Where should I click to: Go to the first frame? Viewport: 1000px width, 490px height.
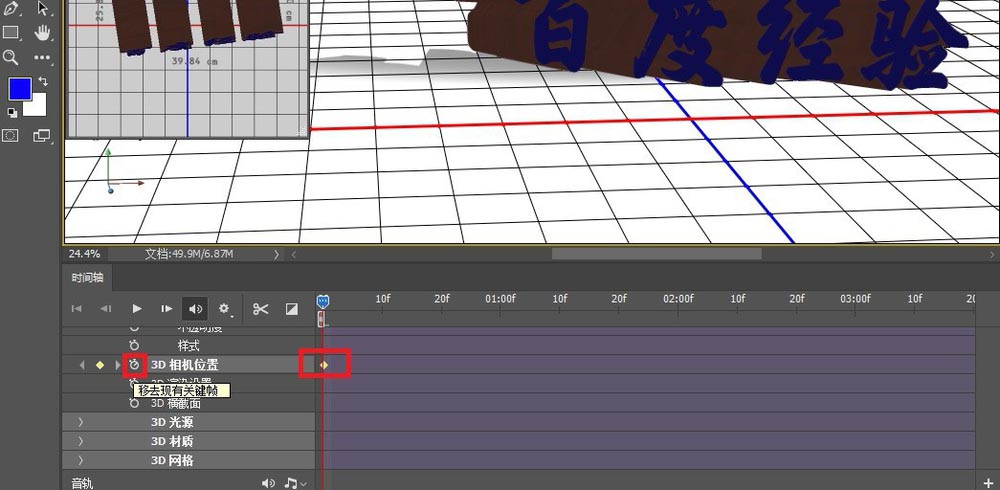(77, 309)
